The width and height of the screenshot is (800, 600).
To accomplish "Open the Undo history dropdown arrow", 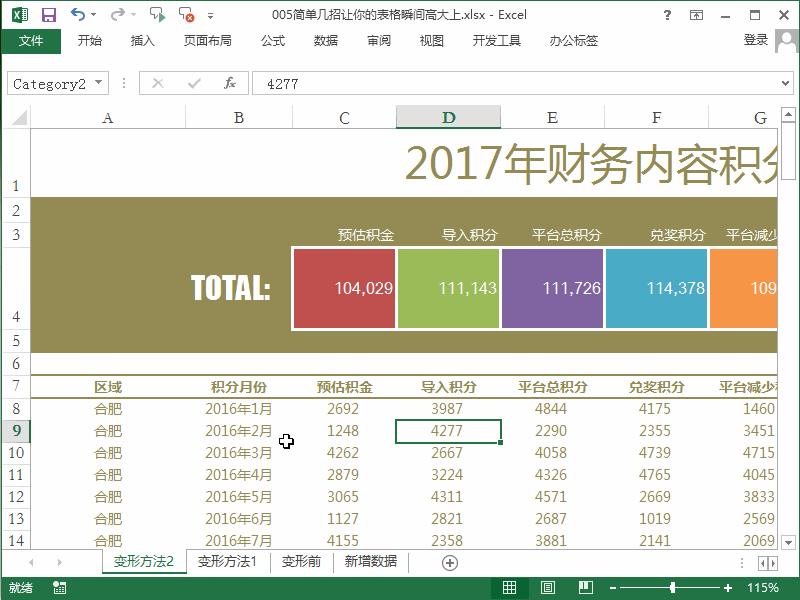I will 93,15.
